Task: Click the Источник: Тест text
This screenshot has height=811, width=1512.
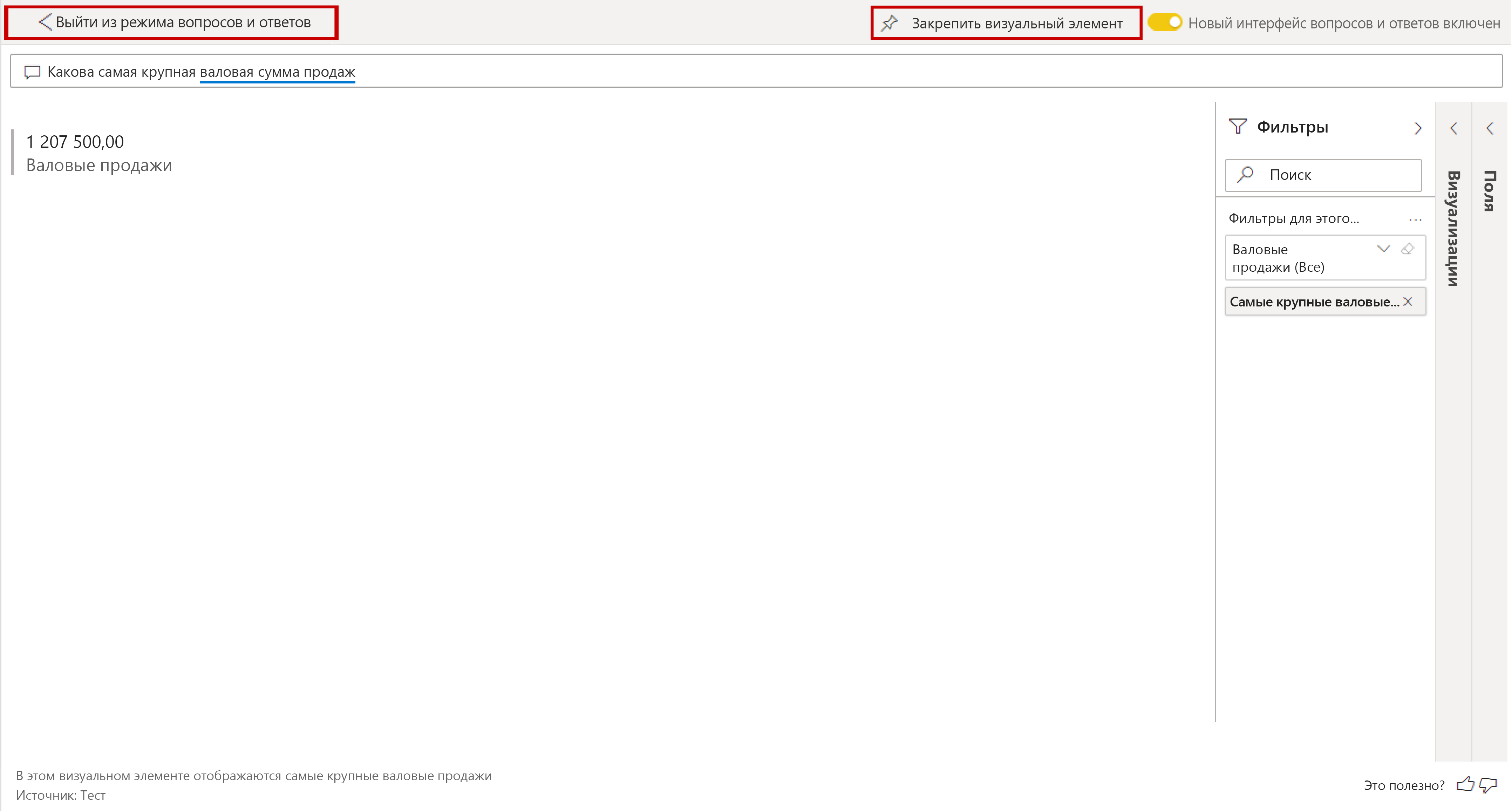Action: [x=60, y=795]
